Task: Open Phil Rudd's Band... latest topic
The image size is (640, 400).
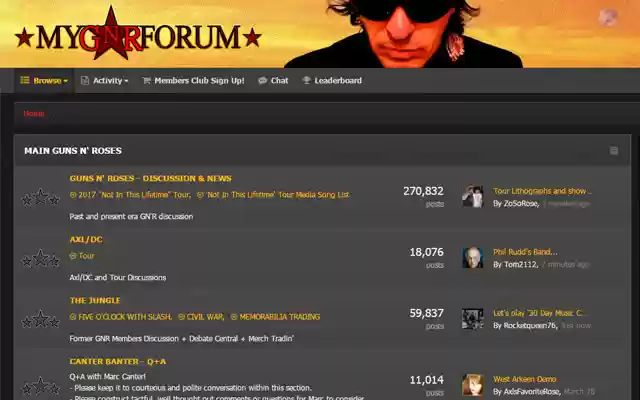Action: [x=525, y=252]
